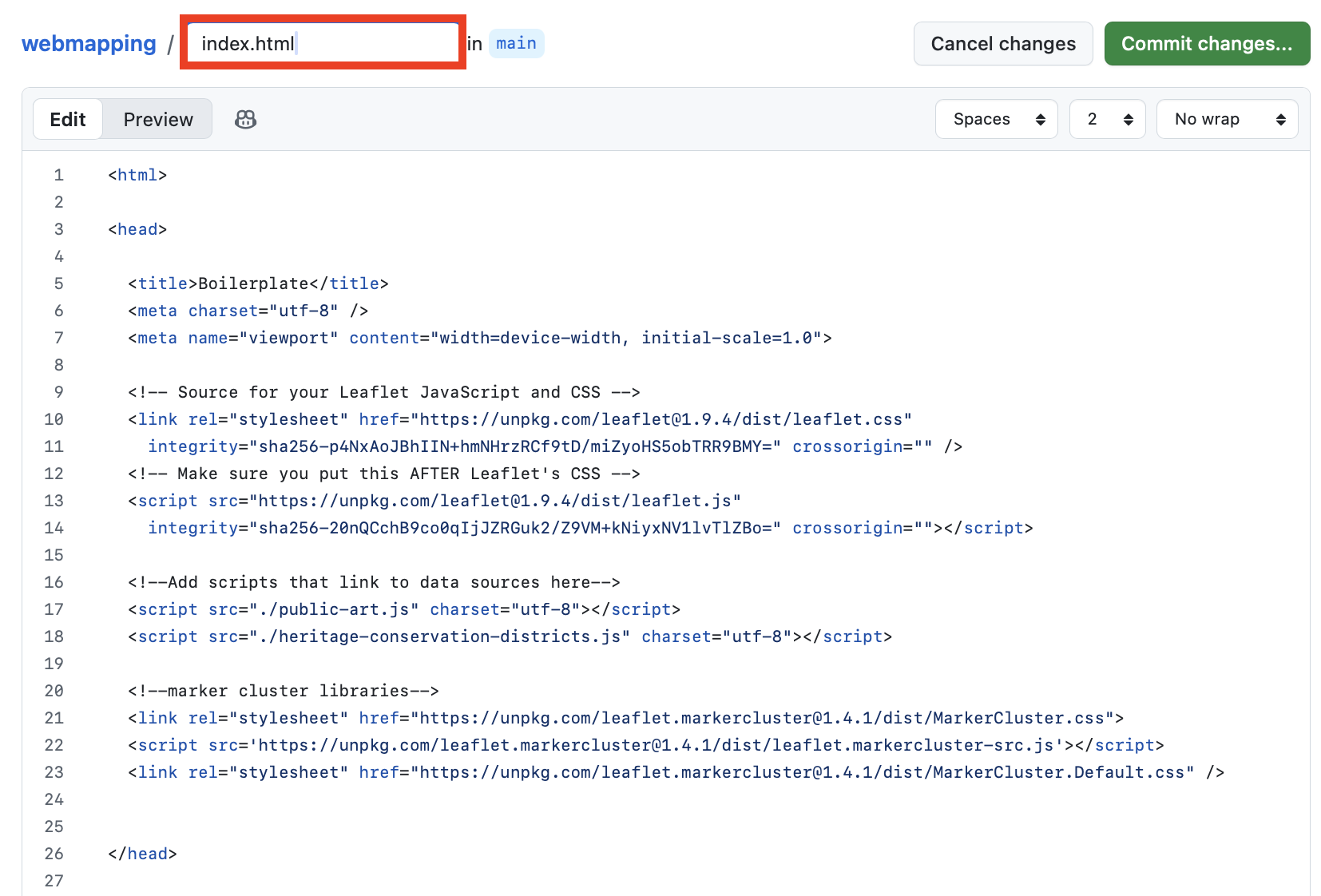Open the indent size dropdown showing 2
Viewport: 1321px width, 896px height.
[x=1107, y=120]
